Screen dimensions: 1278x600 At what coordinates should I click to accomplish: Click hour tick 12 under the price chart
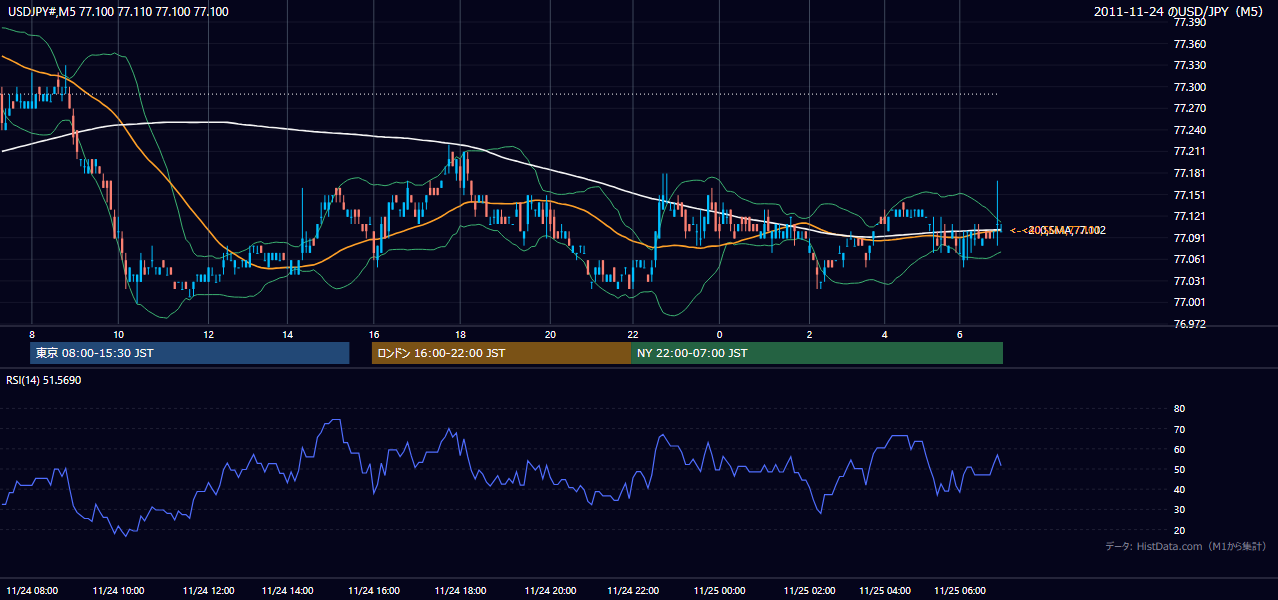pos(208,334)
